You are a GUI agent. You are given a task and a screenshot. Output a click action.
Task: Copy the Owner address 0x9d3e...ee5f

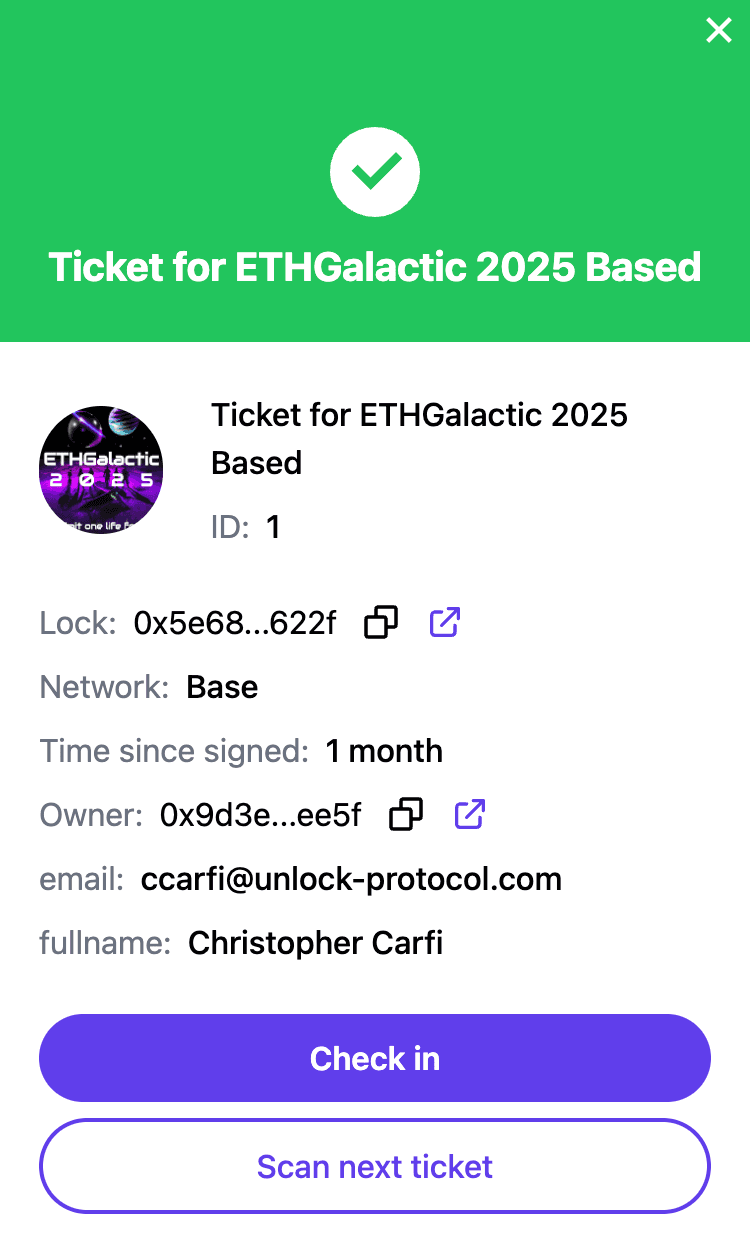point(406,815)
